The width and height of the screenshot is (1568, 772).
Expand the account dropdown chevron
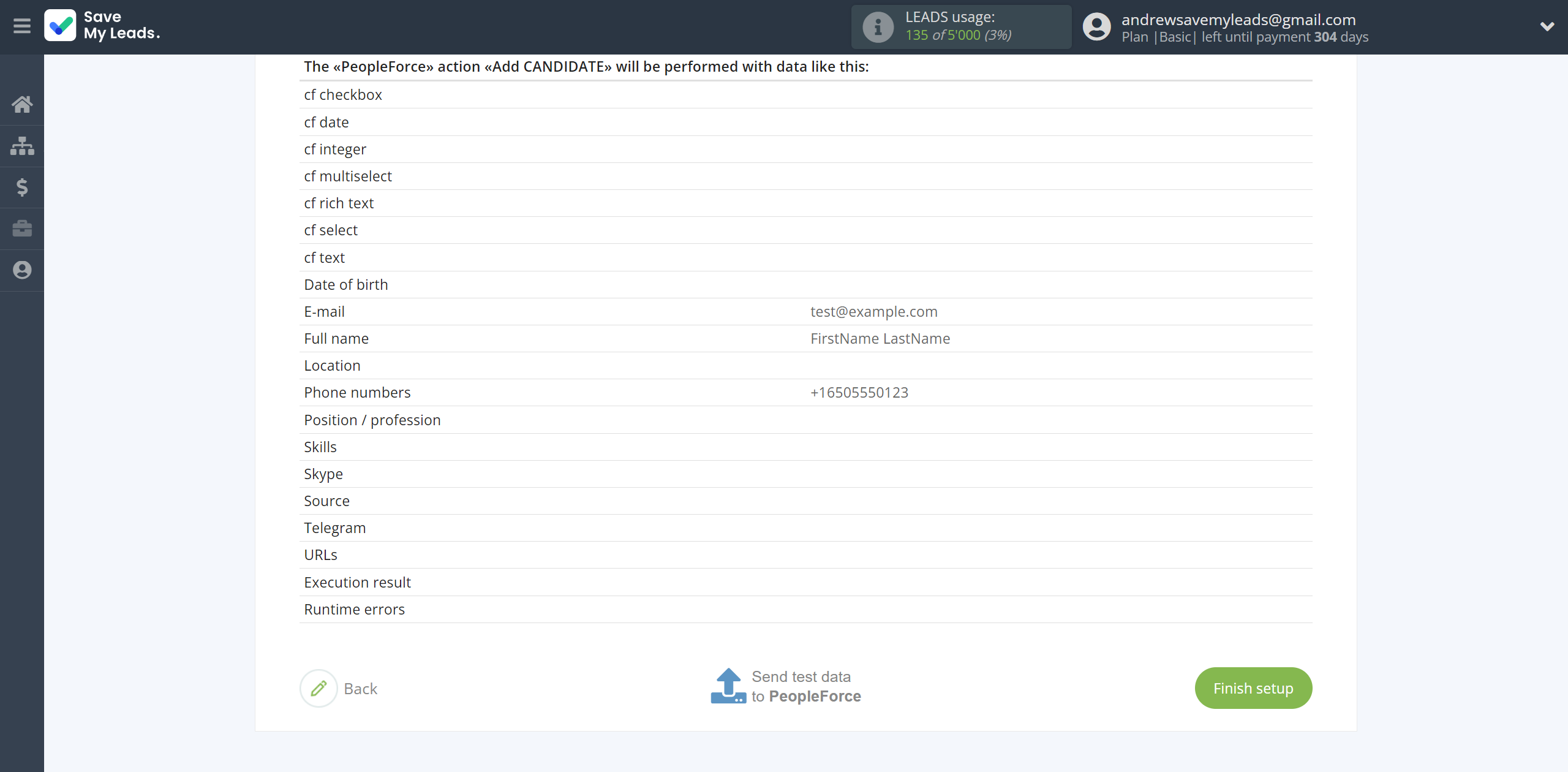pos(1547,26)
